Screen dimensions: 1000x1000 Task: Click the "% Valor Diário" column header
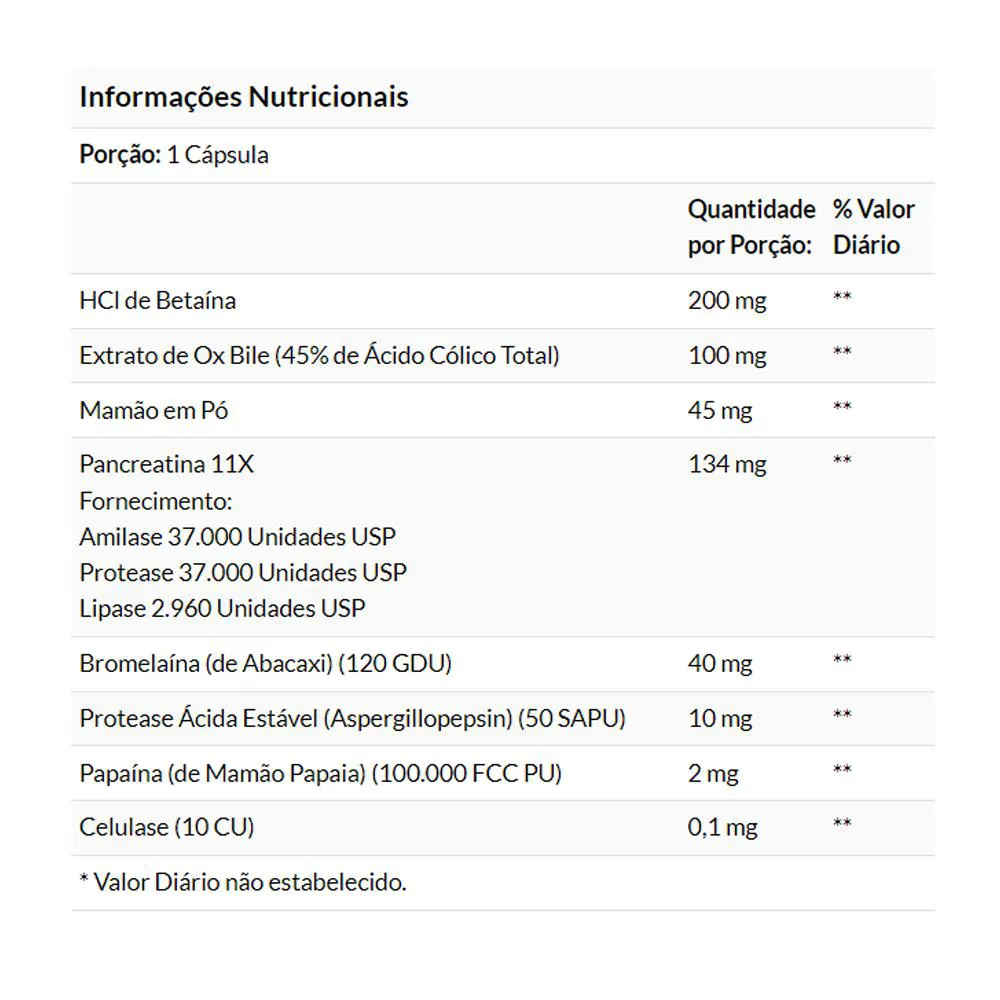(x=873, y=227)
